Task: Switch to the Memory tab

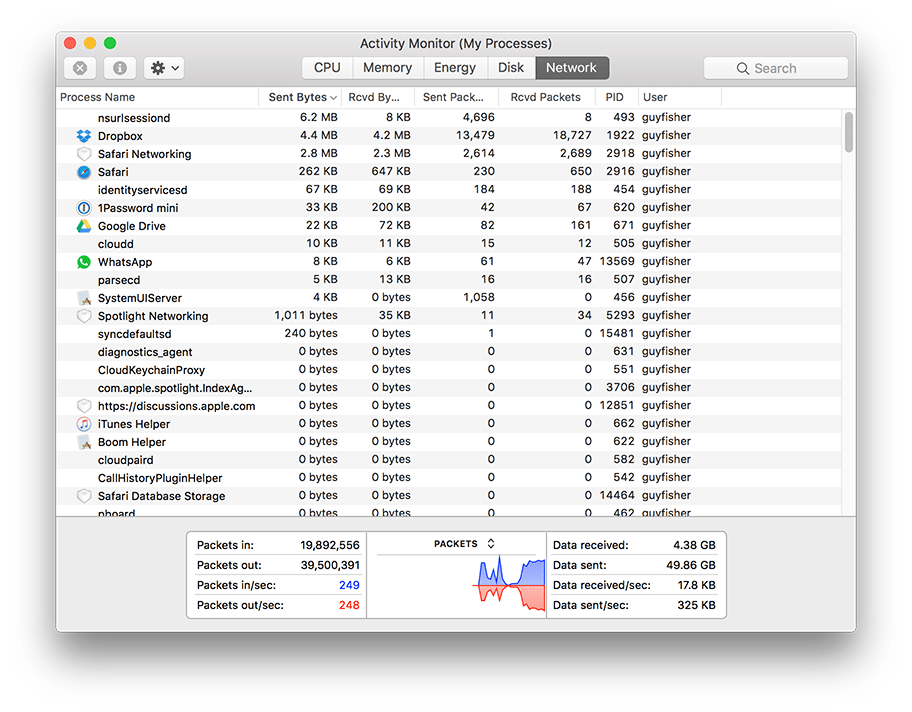Action: pyautogui.click(x=387, y=67)
